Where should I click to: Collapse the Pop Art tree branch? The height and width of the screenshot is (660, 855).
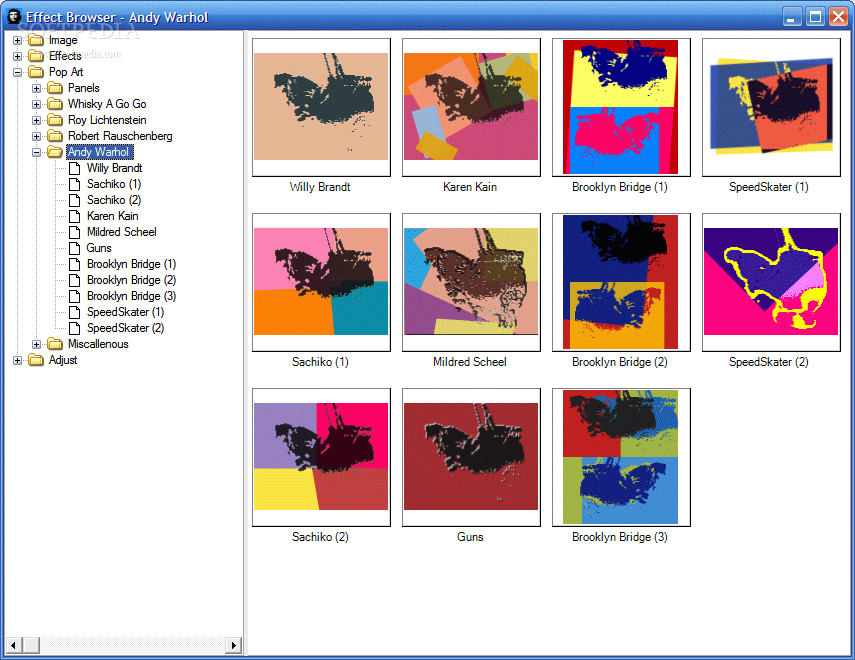point(18,72)
